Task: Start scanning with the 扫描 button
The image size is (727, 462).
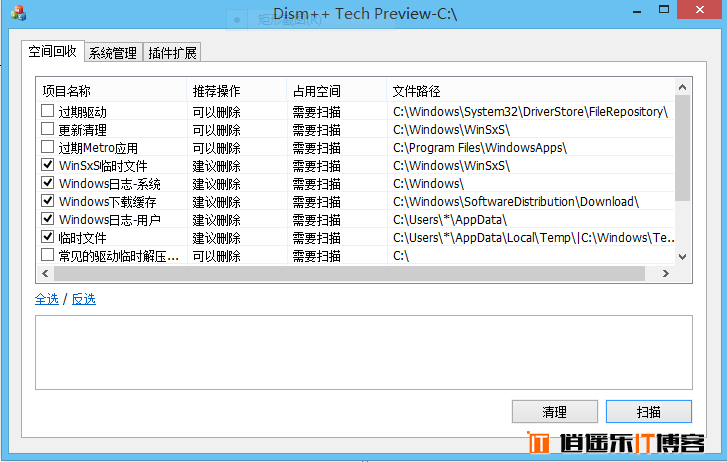Action: coord(649,411)
